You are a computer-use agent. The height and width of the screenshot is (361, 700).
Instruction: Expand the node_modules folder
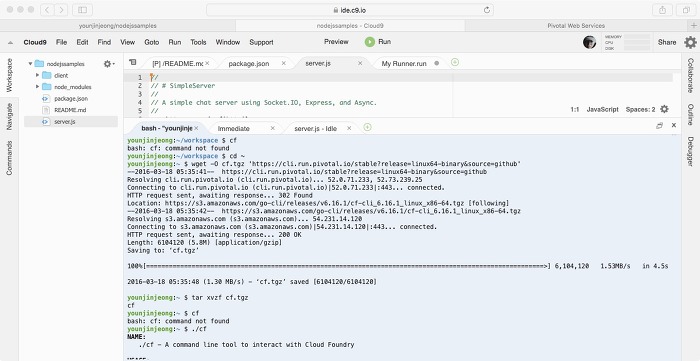[x=38, y=87]
